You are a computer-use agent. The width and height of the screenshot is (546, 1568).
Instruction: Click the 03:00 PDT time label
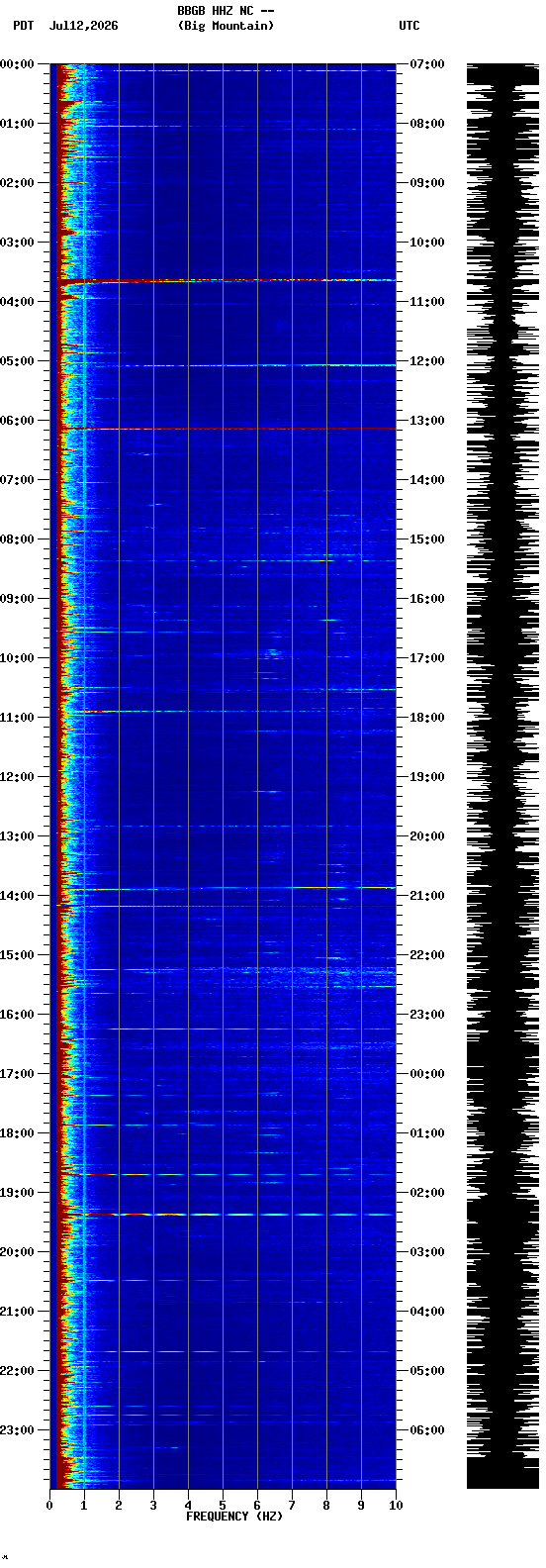[17, 243]
